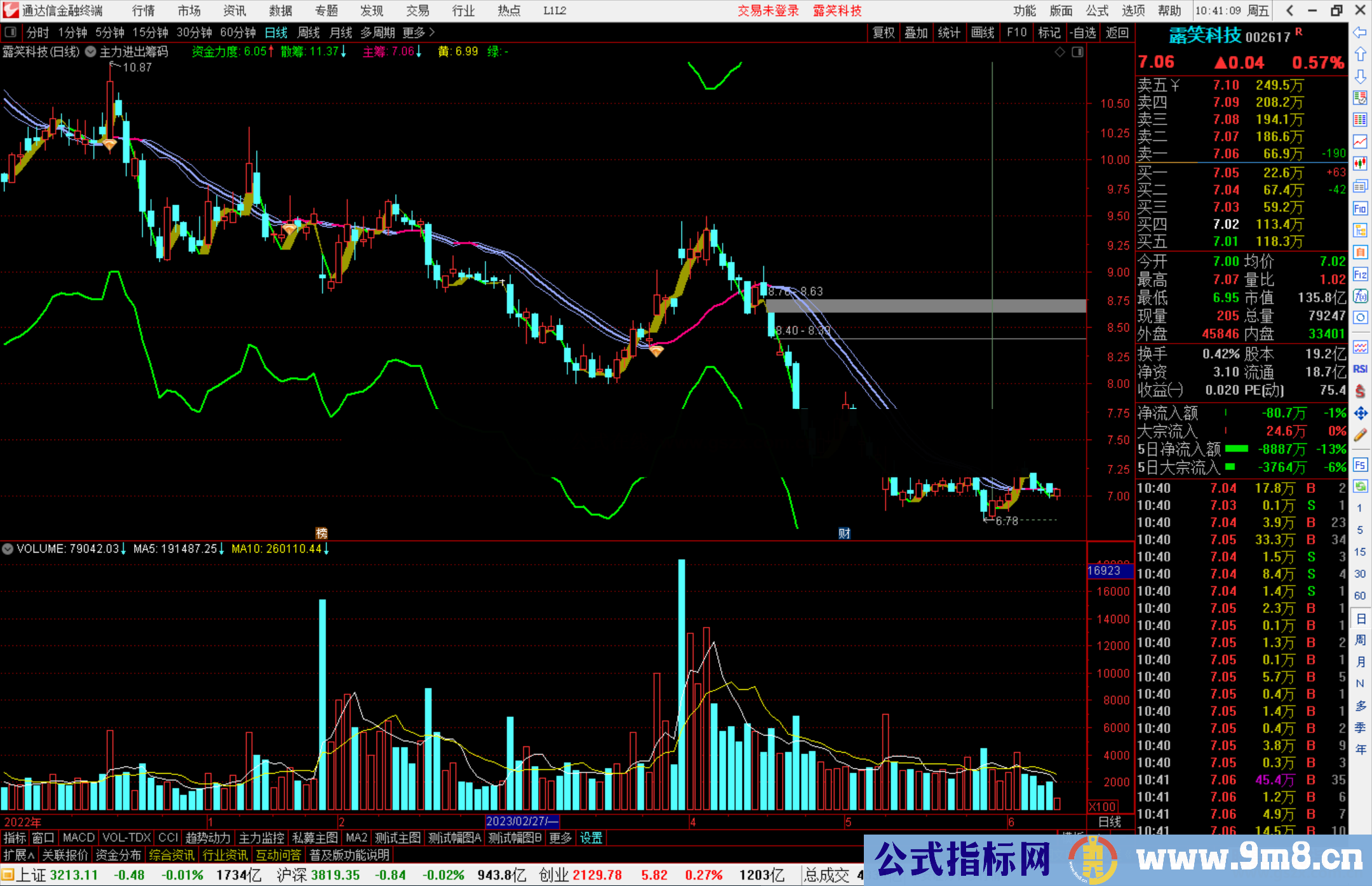
Task: Open the RSI indicator icon
Action: pyautogui.click(x=1360, y=369)
